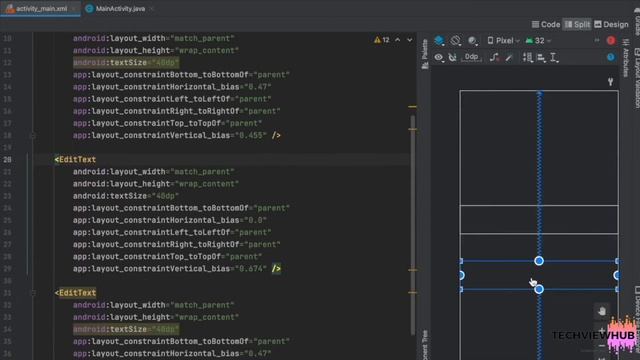Click android:textSize="40dp" on line 23
Viewport: 640px width, 360px height.
[x=126, y=196]
